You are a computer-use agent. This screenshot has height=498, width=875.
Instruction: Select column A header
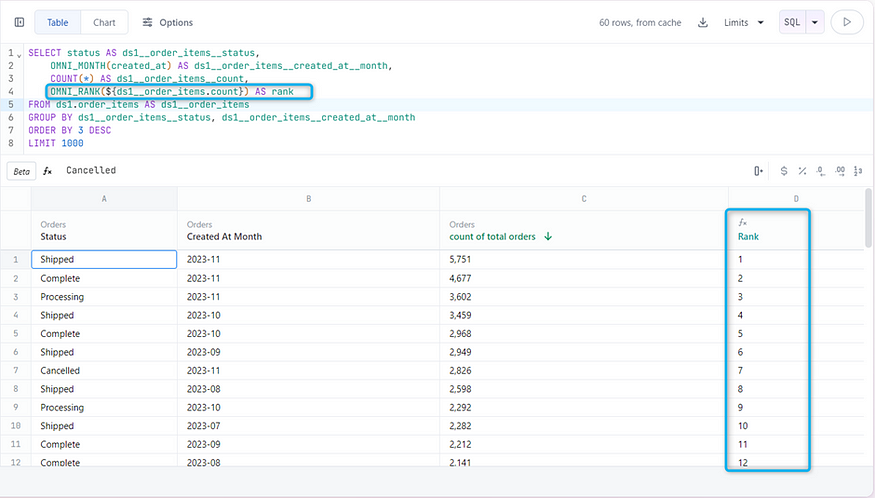[x=104, y=199]
